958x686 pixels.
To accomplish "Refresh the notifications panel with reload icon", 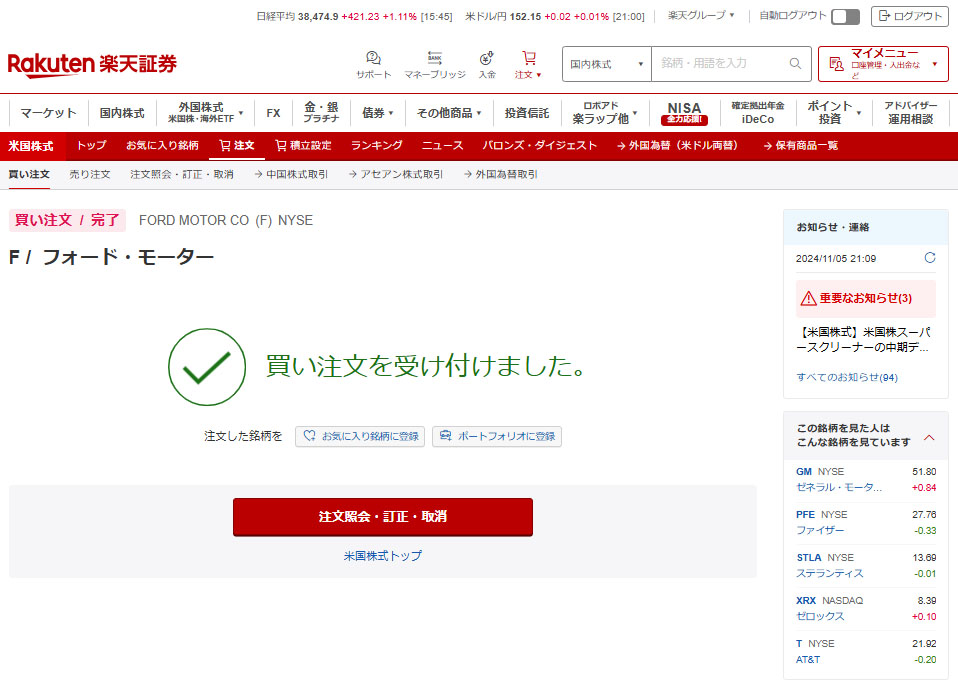I will coord(930,258).
